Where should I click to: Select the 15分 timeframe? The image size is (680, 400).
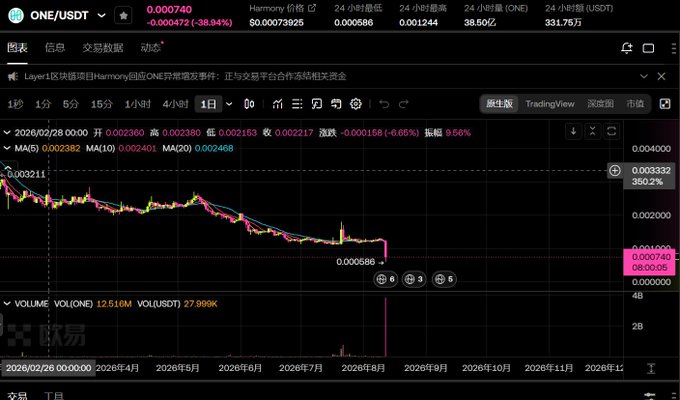[x=101, y=104]
